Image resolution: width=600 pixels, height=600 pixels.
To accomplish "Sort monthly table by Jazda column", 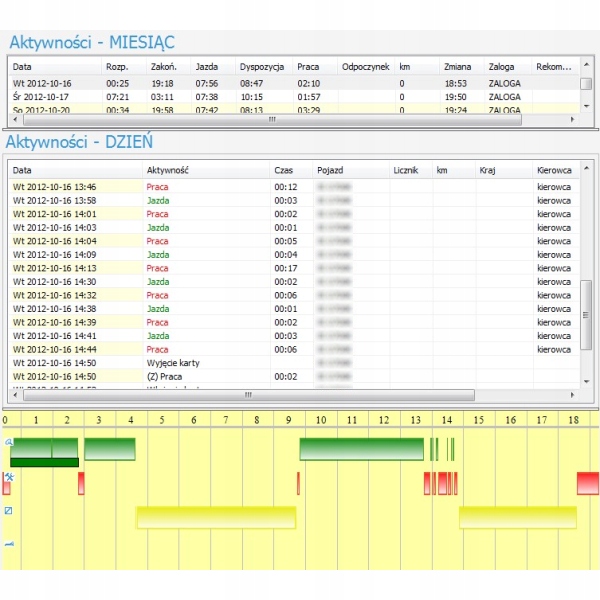I will pos(206,67).
